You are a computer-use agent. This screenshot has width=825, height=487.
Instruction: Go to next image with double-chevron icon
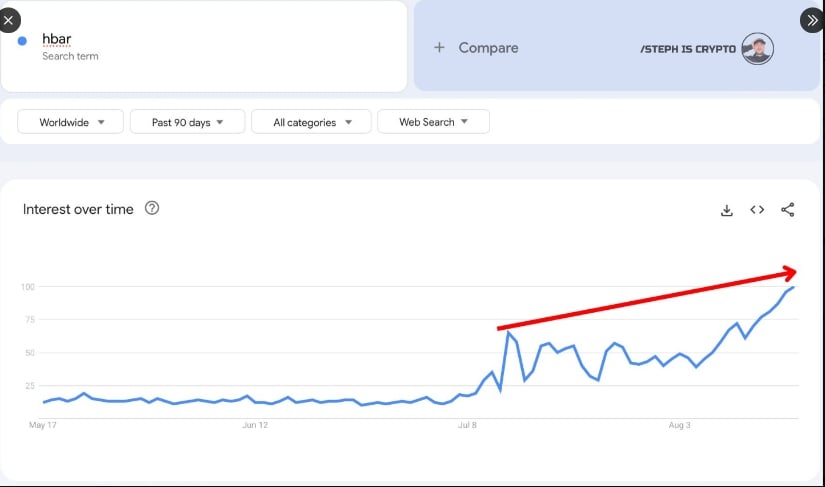click(812, 21)
